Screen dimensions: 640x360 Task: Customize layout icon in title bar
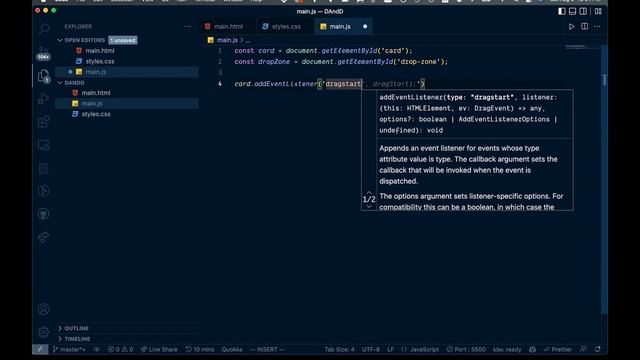[598, 11]
